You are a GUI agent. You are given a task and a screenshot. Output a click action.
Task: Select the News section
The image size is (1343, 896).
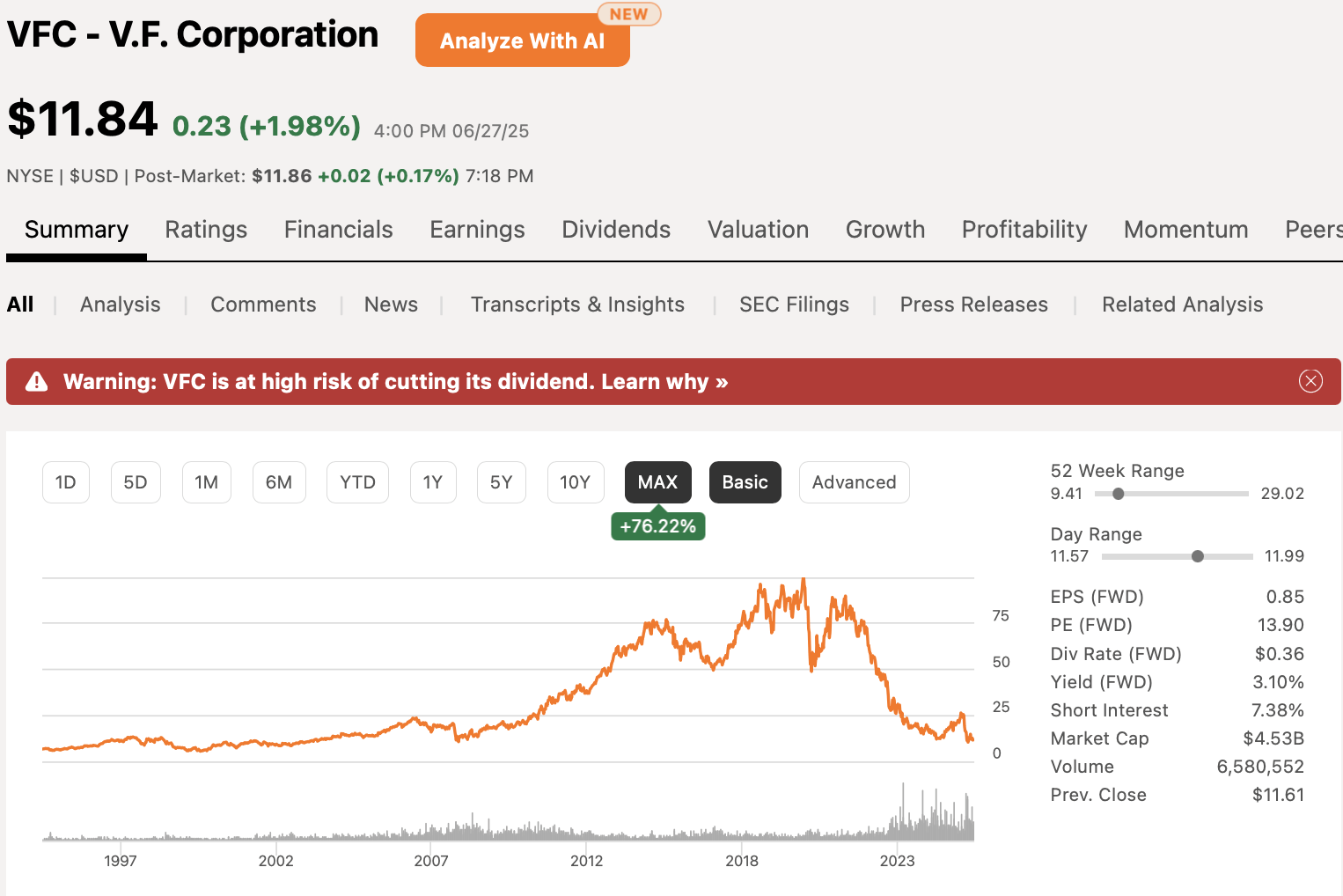390,305
